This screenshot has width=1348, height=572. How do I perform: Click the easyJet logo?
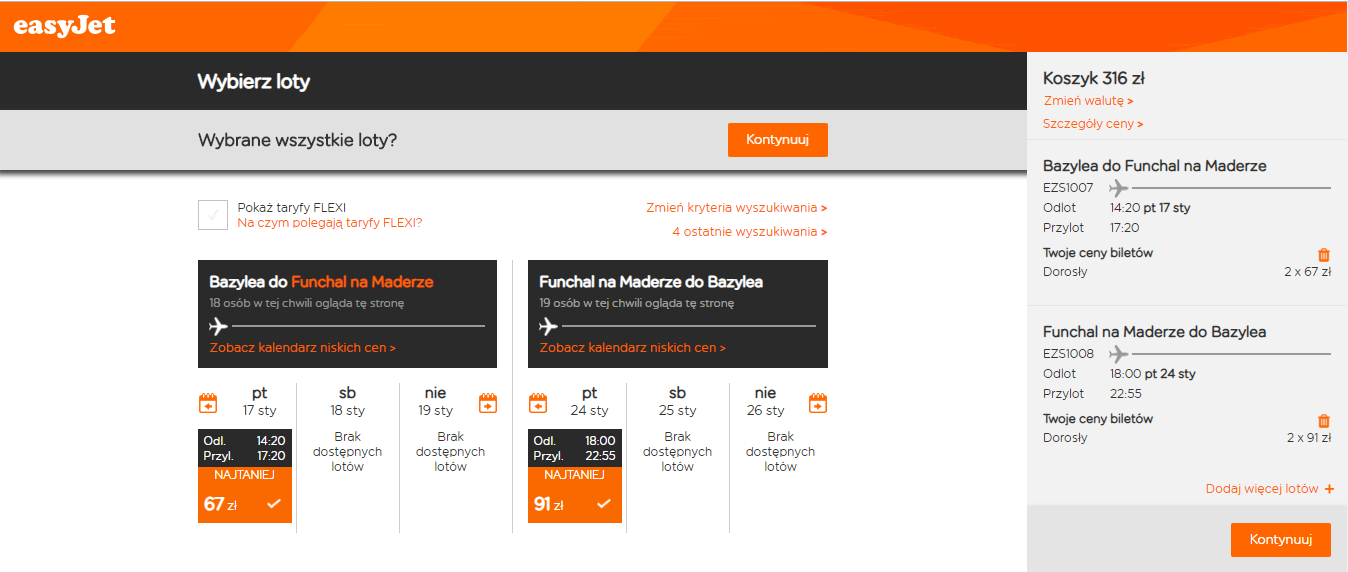click(x=65, y=26)
